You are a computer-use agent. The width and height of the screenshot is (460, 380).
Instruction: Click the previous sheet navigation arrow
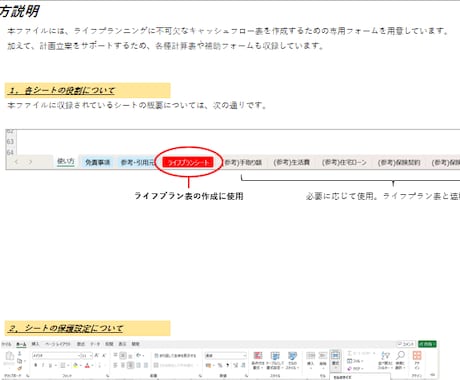click(16, 162)
